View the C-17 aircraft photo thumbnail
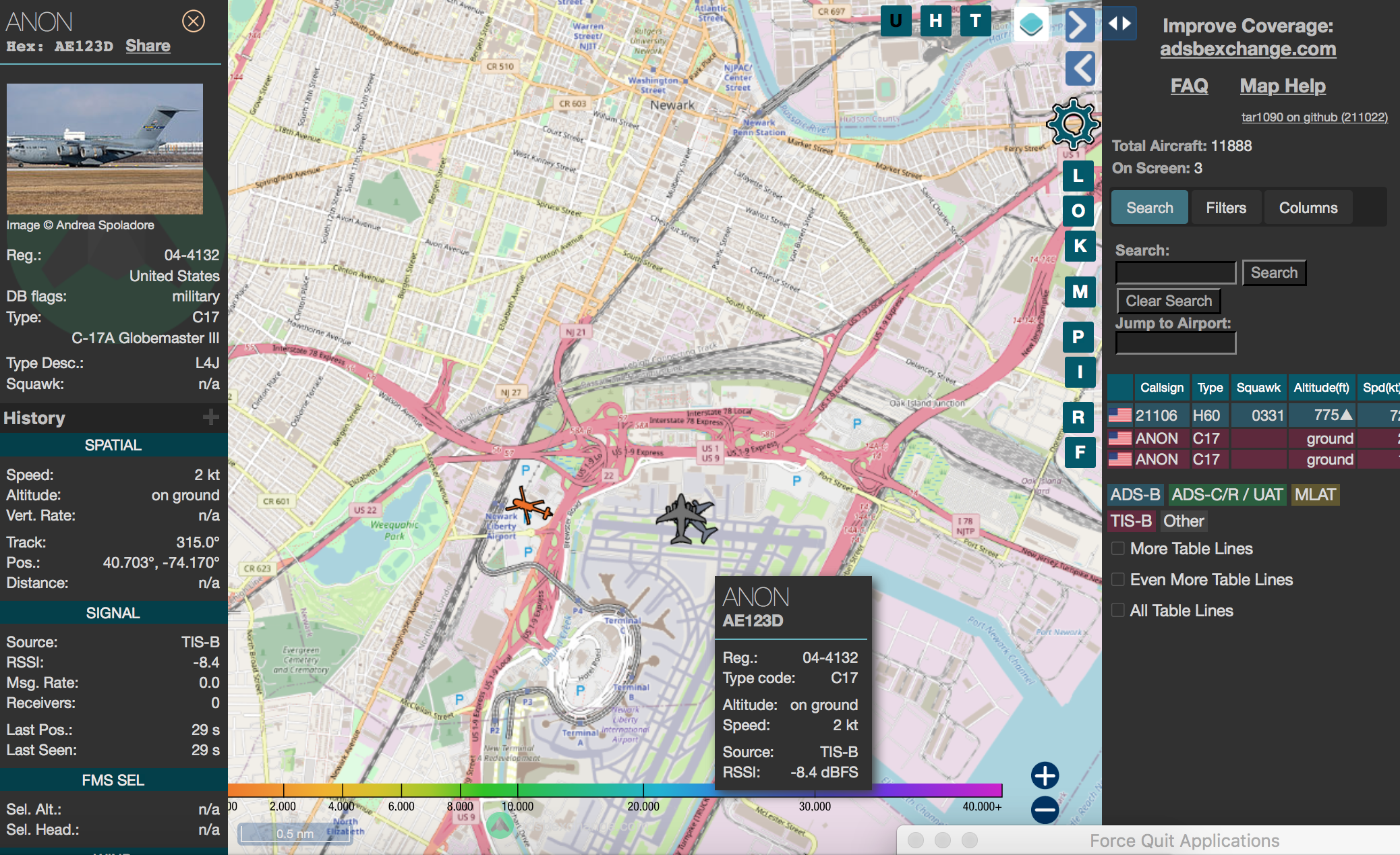 point(105,149)
